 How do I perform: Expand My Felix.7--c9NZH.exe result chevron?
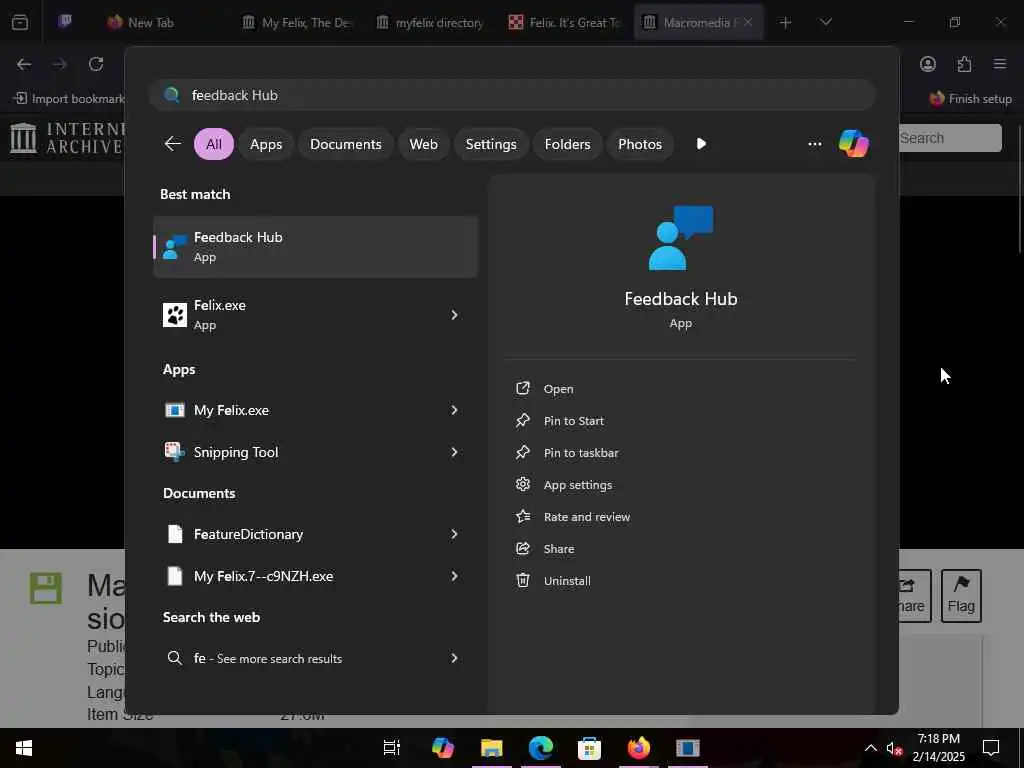(x=455, y=576)
